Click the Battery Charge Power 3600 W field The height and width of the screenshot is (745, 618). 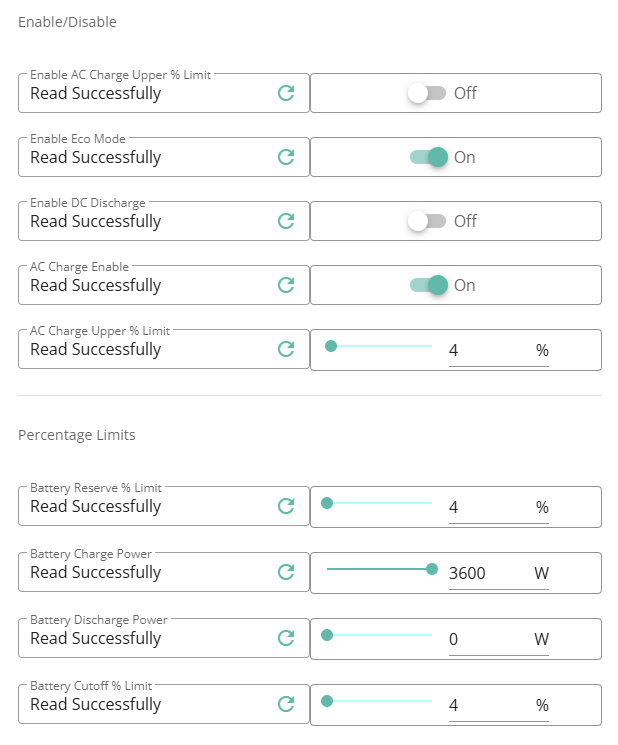coord(499,573)
